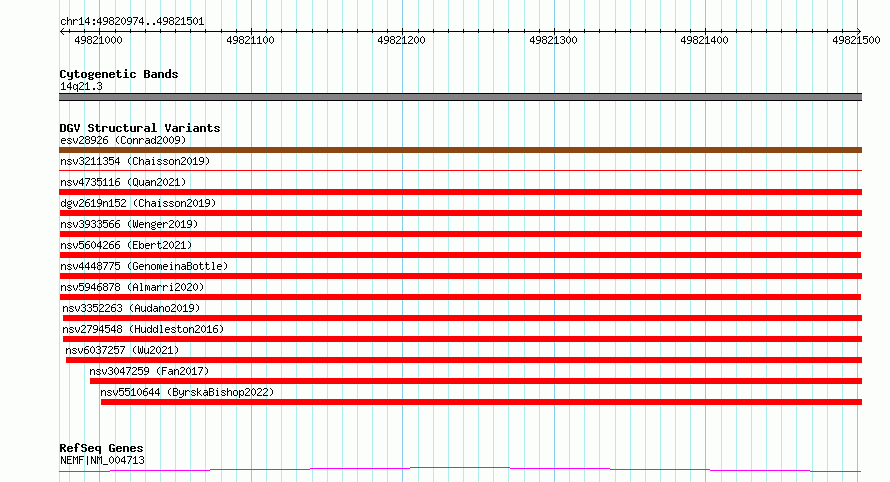This screenshot has width=890, height=482.
Task: Open nsv6037257 (Wu2021) variant
Action: (122, 350)
